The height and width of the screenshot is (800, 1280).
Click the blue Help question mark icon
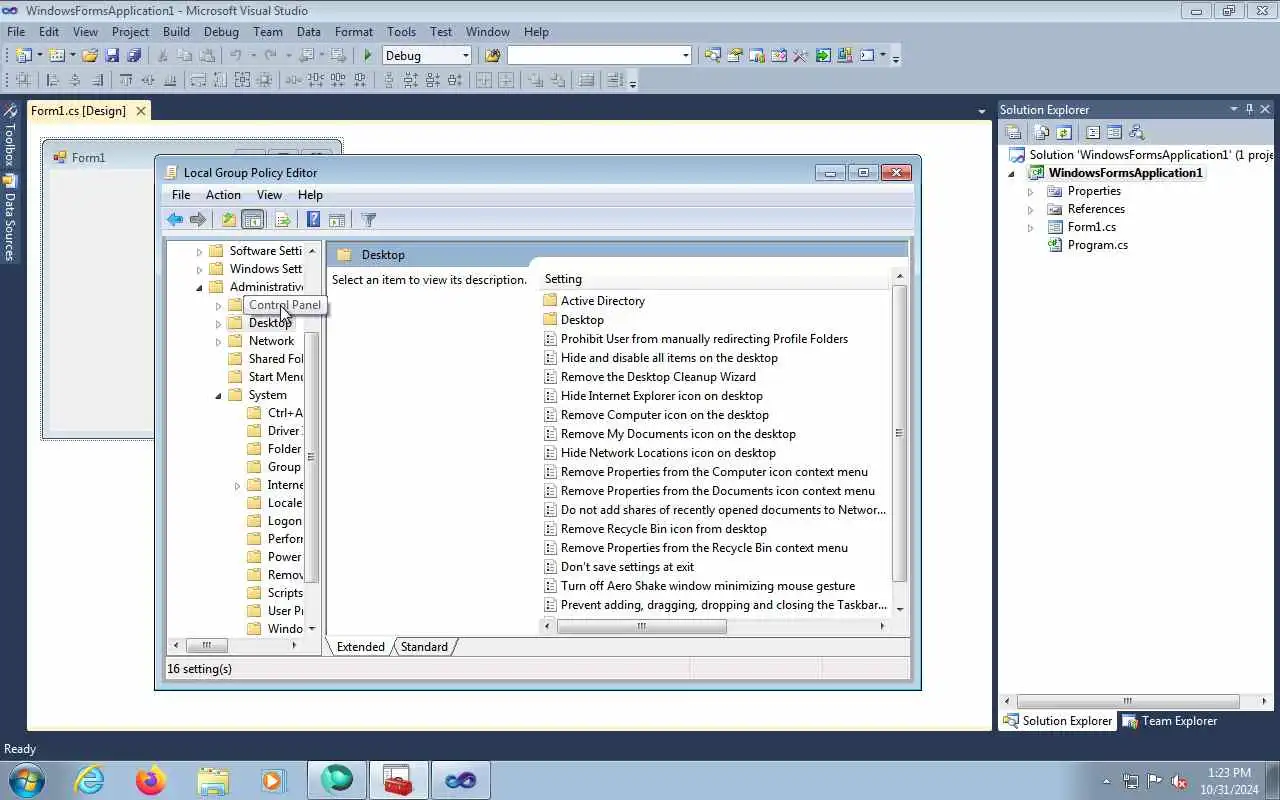[x=313, y=220]
